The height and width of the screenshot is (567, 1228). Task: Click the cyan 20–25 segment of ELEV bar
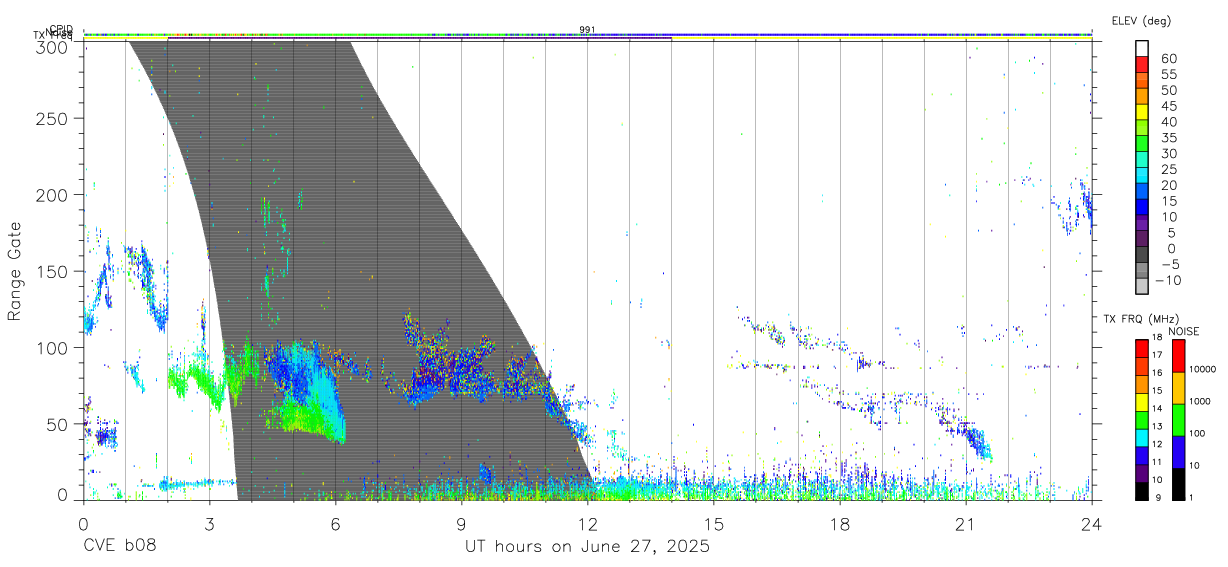(1142, 175)
